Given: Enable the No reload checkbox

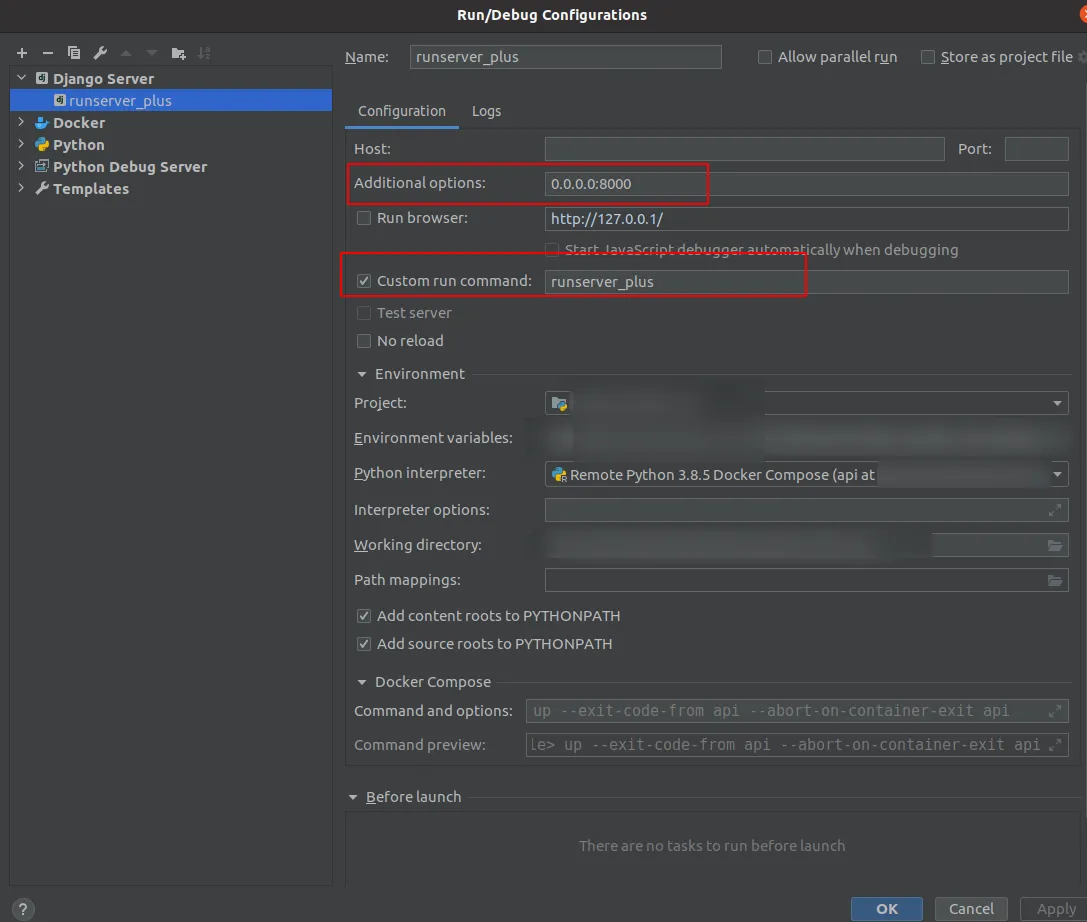Looking at the screenshot, I should point(363,341).
